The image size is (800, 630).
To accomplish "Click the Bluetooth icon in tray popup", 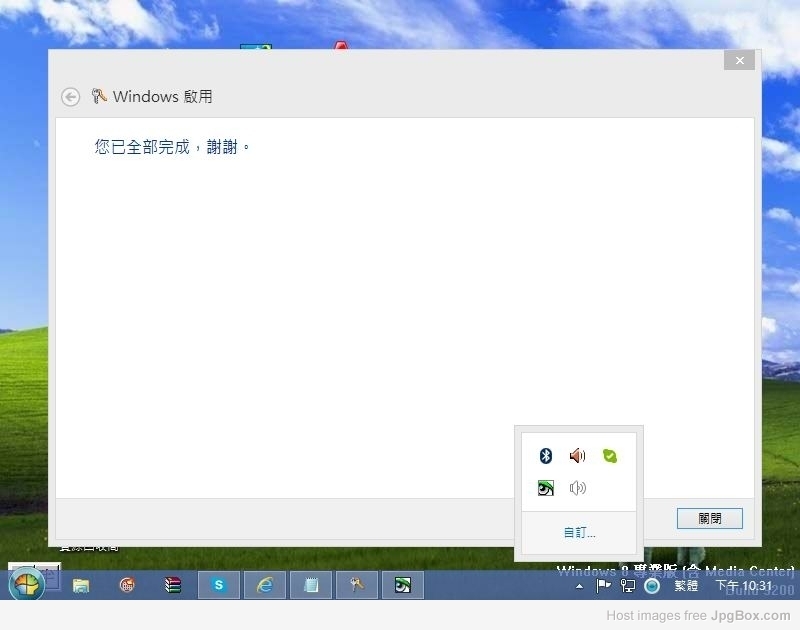I will pyautogui.click(x=546, y=456).
